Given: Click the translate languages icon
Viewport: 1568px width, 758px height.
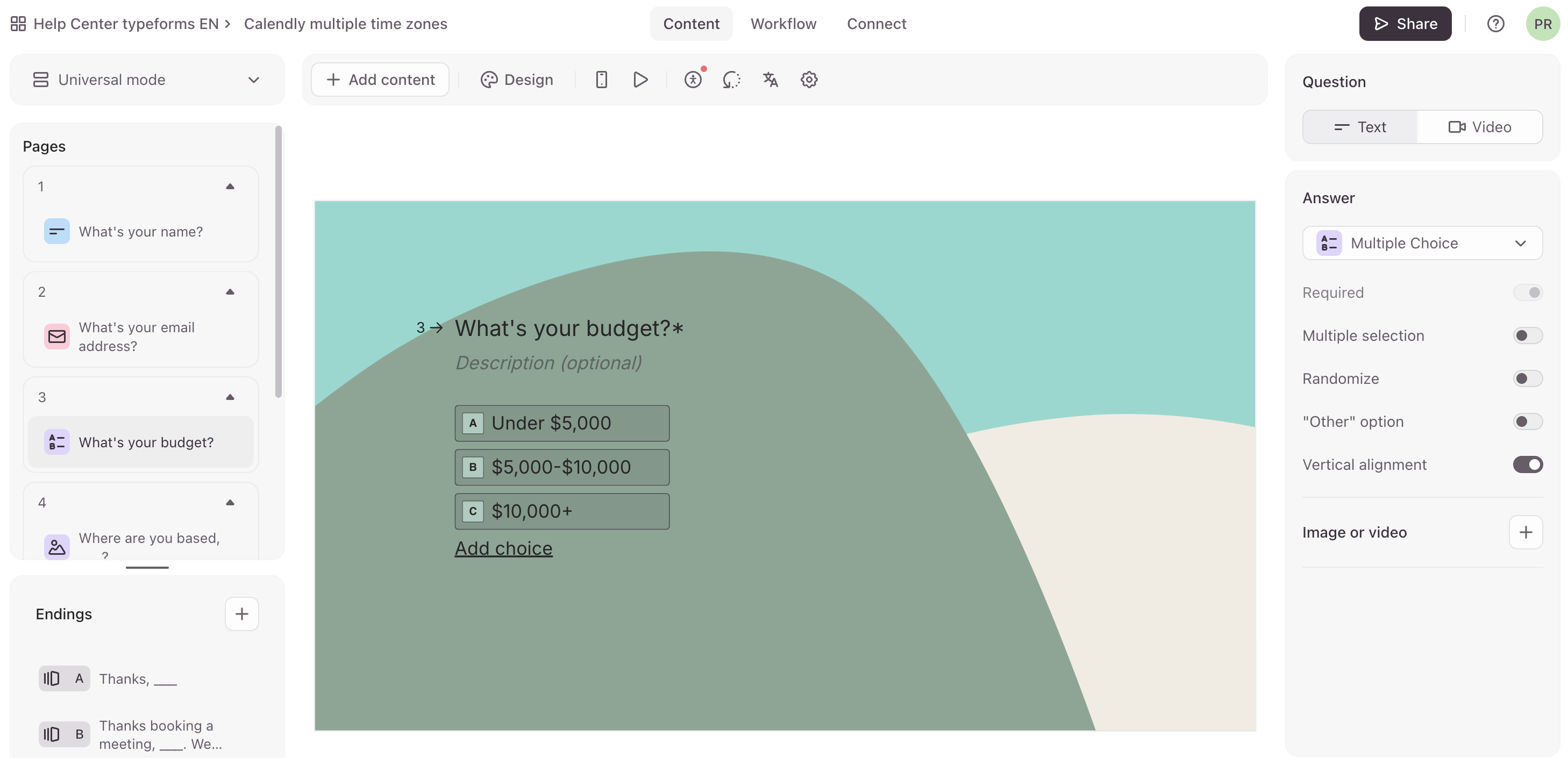Looking at the screenshot, I should [770, 80].
